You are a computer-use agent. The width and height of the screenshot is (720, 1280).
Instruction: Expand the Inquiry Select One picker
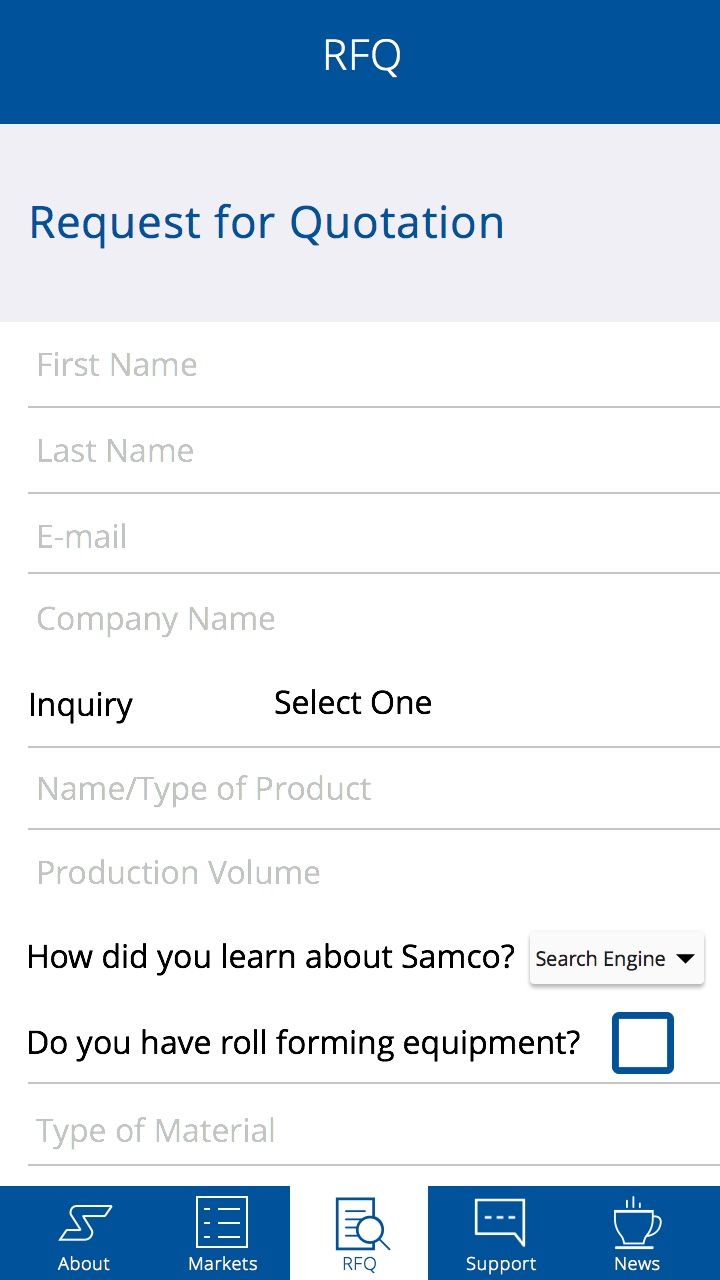click(353, 703)
